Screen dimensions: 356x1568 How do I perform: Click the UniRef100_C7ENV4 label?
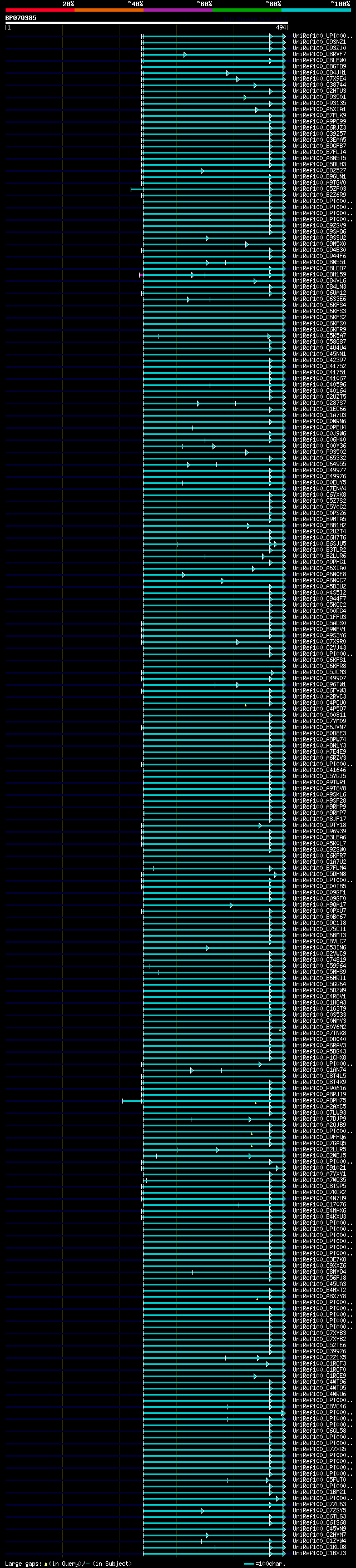tap(319, 489)
